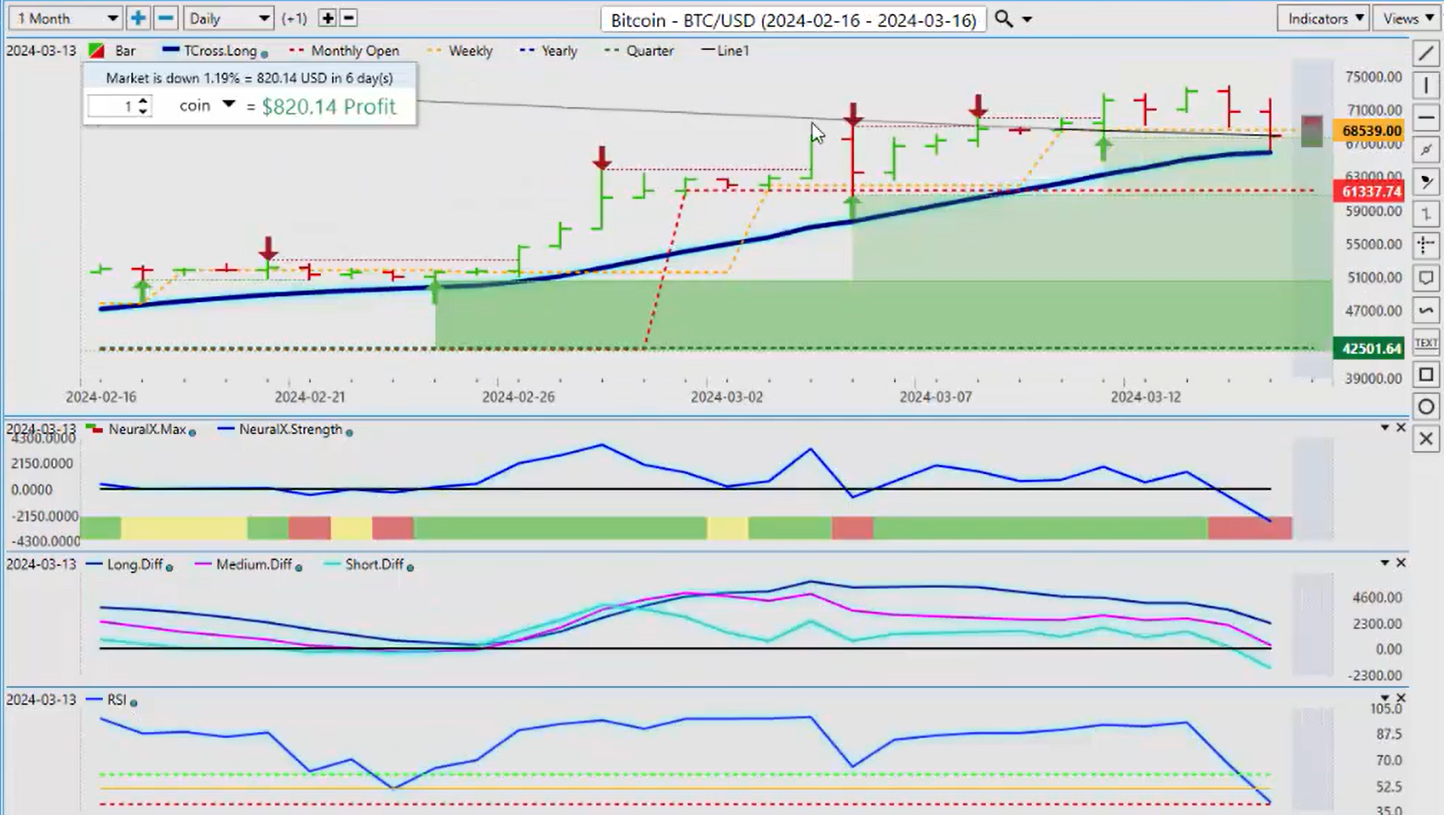Select the dotted crosshair tool
The height and width of the screenshot is (815, 1444).
(x=1426, y=245)
